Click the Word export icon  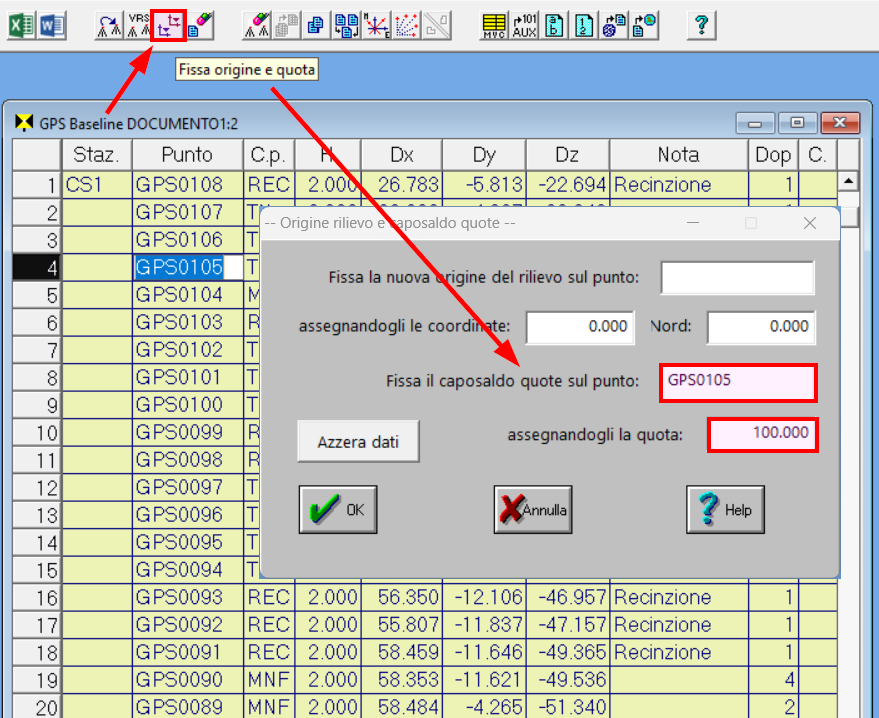(52, 25)
